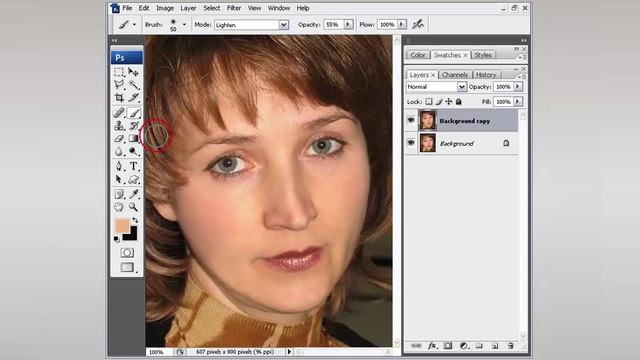Viewport: 640px width, 360px height.
Task: Swap foreground and background colors
Action: (x=135, y=220)
